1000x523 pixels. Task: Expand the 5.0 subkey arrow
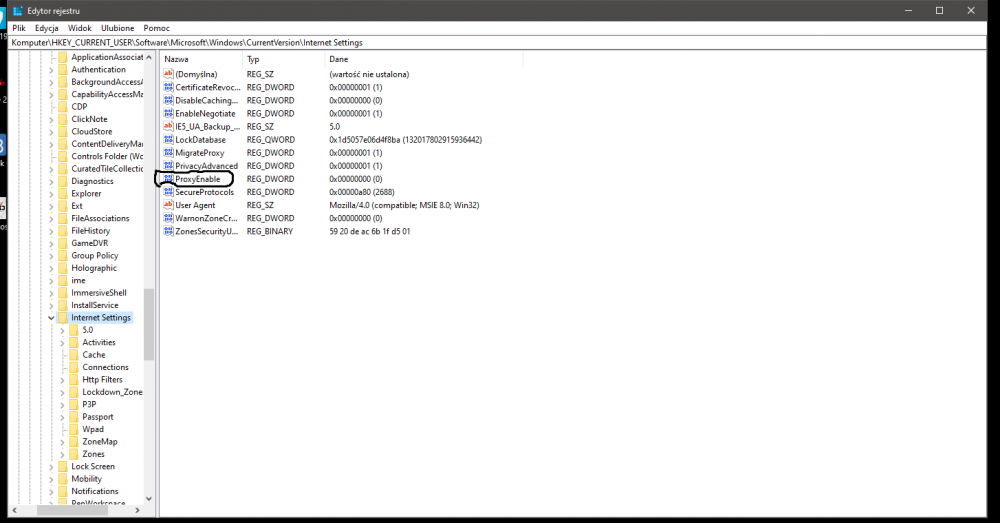(62, 330)
